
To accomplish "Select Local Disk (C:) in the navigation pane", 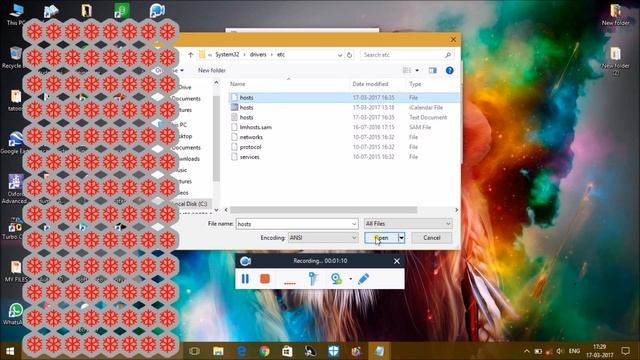I will (190, 204).
